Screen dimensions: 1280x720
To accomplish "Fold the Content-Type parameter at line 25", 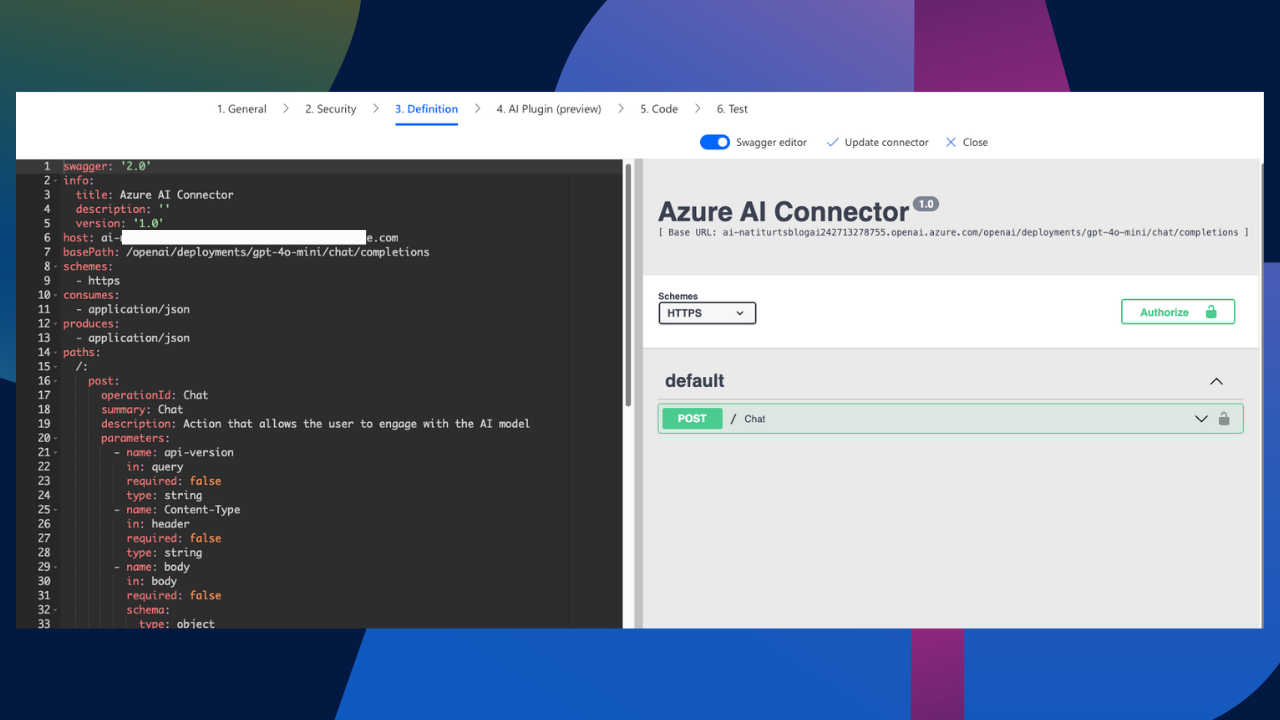I will [56, 510].
